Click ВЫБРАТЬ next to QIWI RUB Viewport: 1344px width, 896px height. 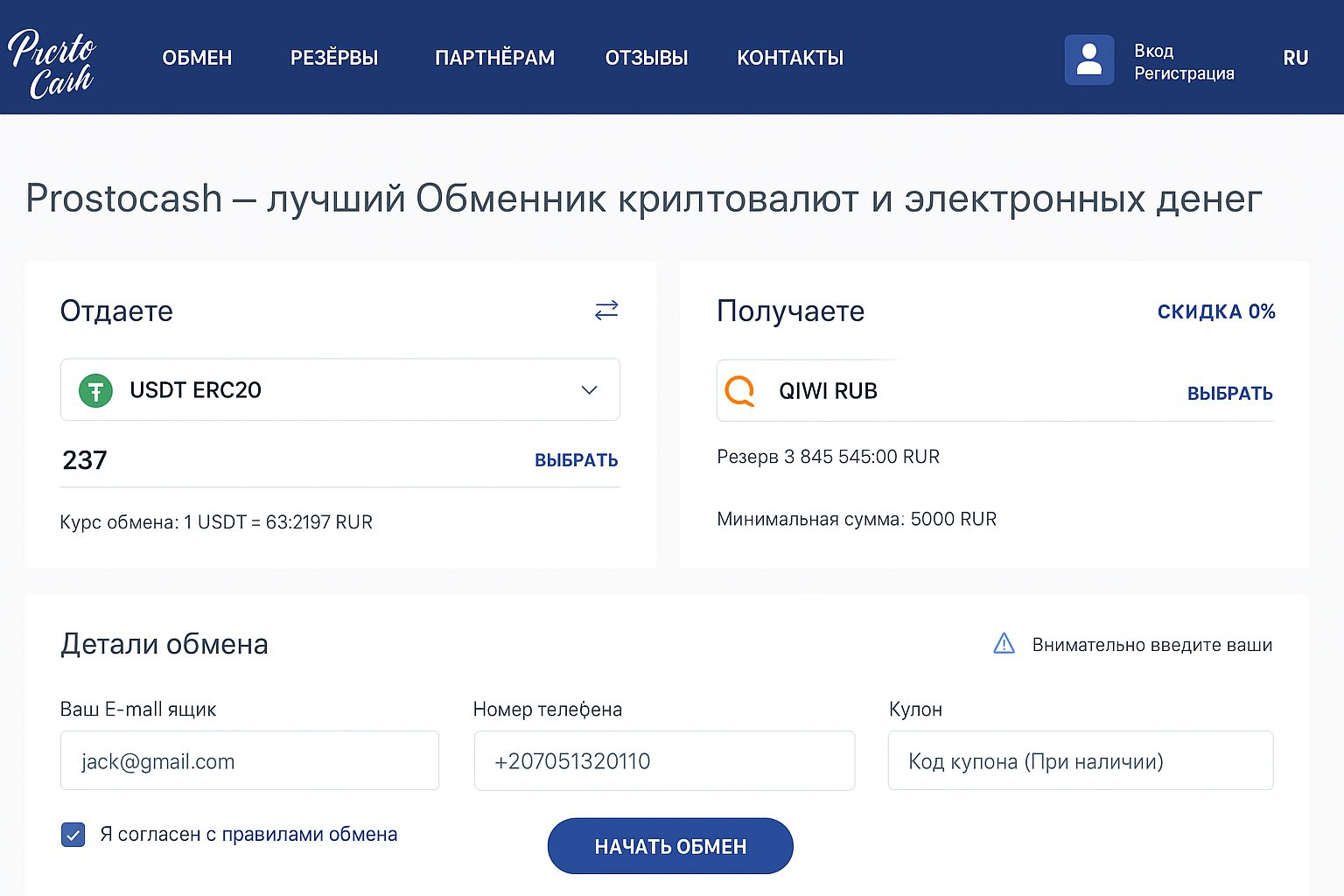(x=1229, y=393)
